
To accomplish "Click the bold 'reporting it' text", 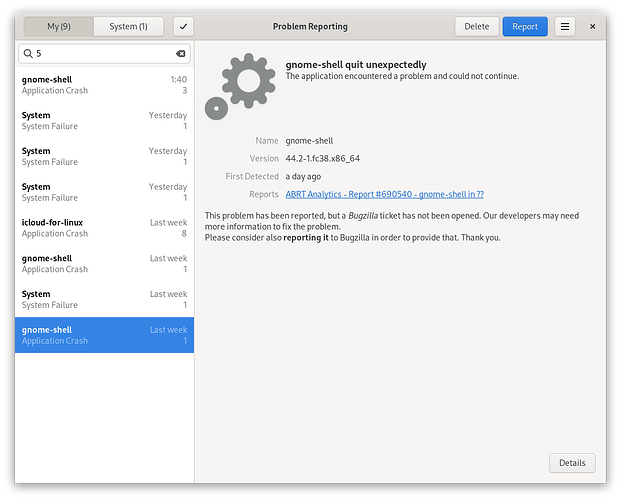I will (306, 238).
